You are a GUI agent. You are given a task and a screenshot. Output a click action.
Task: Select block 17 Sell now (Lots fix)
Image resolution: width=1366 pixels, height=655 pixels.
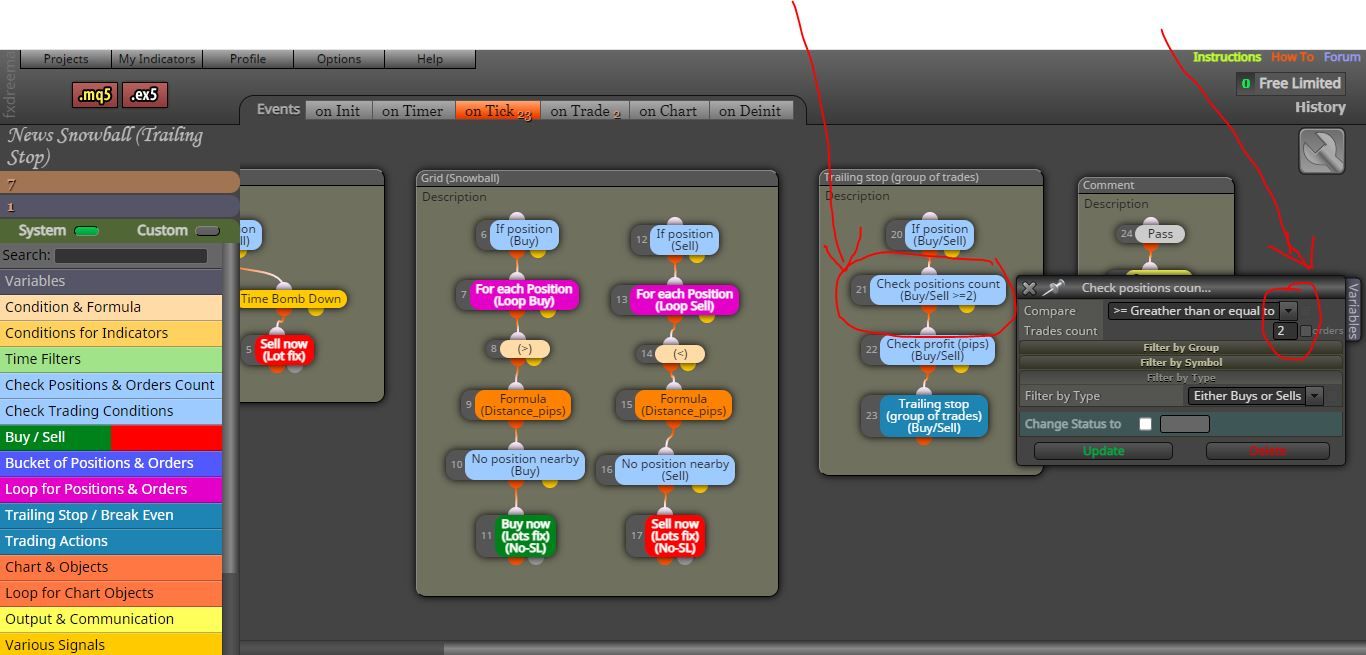coord(674,536)
